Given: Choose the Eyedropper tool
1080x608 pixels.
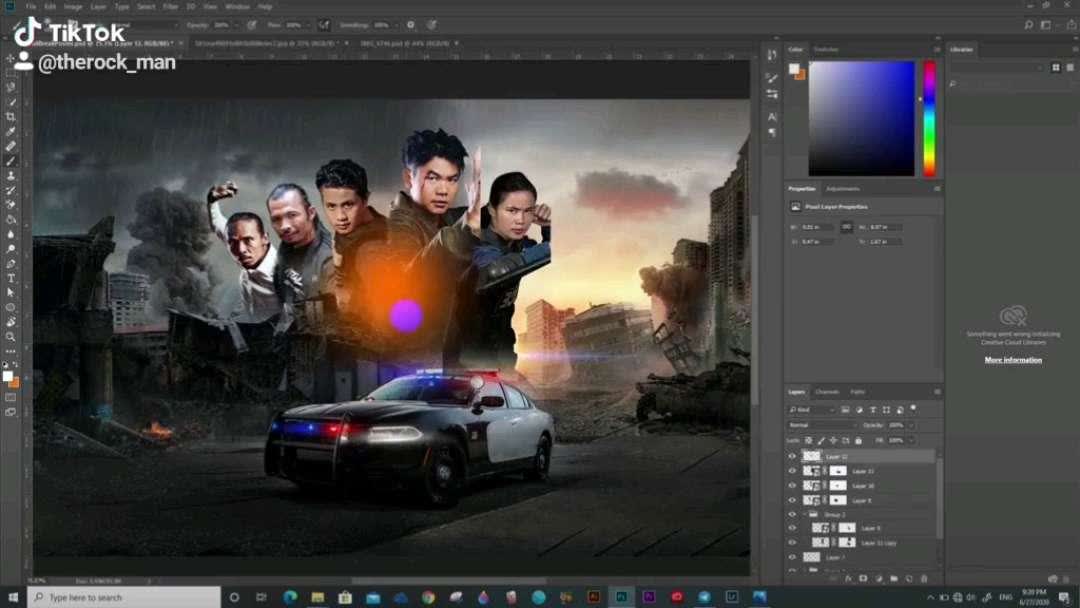Looking at the screenshot, I should 12,130.
